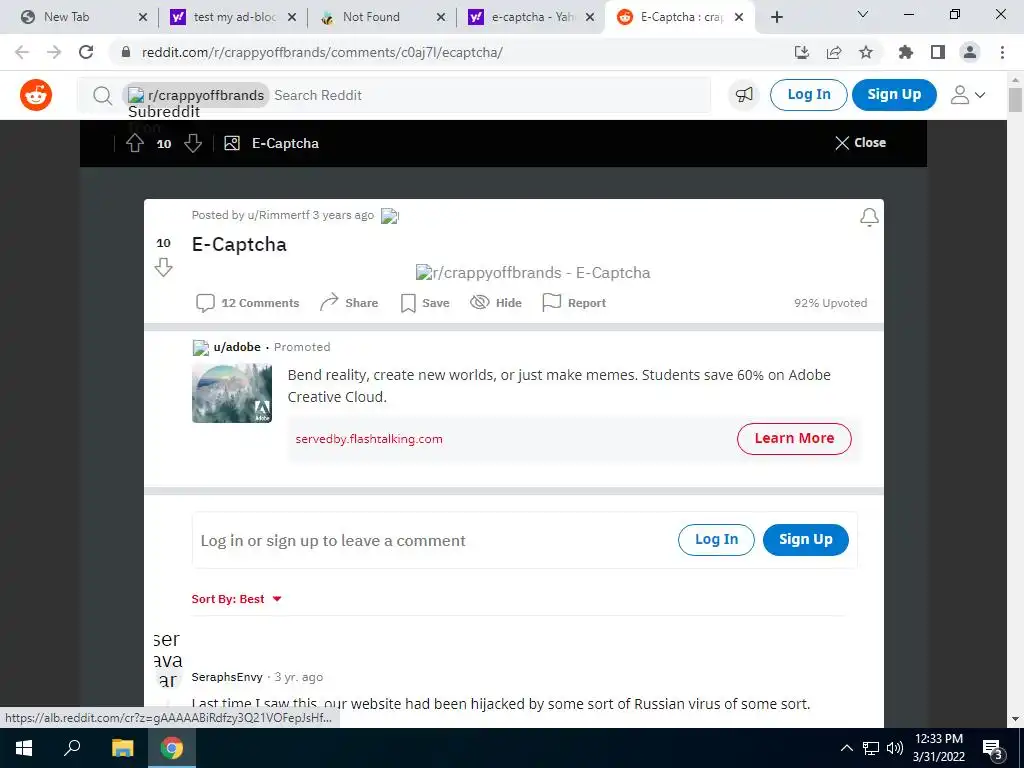This screenshot has height=768, width=1024.
Task: Go back with the browser back arrow
Action: 22,52
